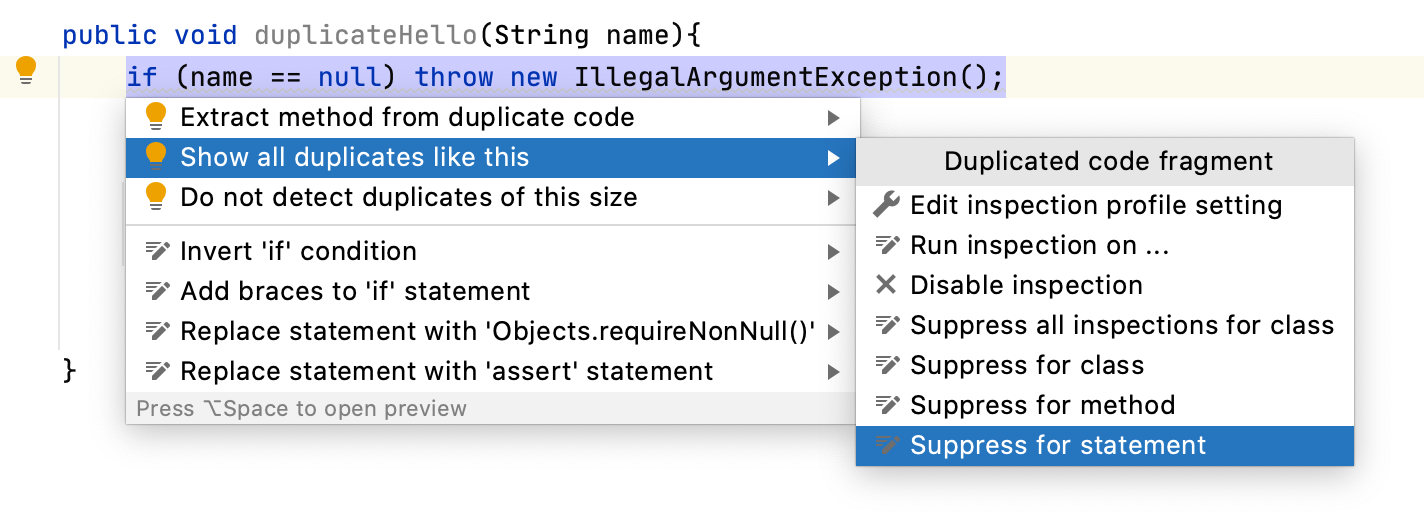Click Edit inspection profile setting
Screen dimensions: 1424x524
1095,205
